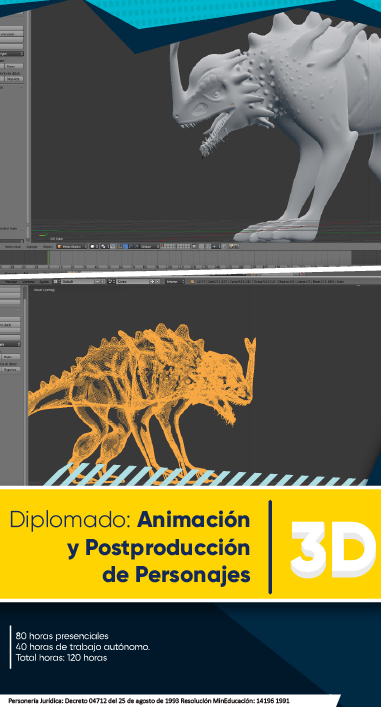The image size is (381, 707).
Task: Click the Scene name field
Action: (x=133, y=282)
